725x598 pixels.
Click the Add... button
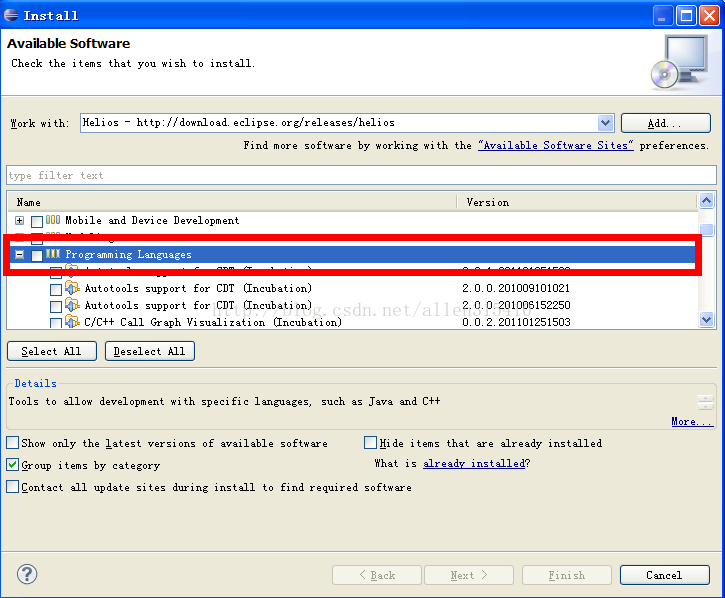(x=665, y=123)
